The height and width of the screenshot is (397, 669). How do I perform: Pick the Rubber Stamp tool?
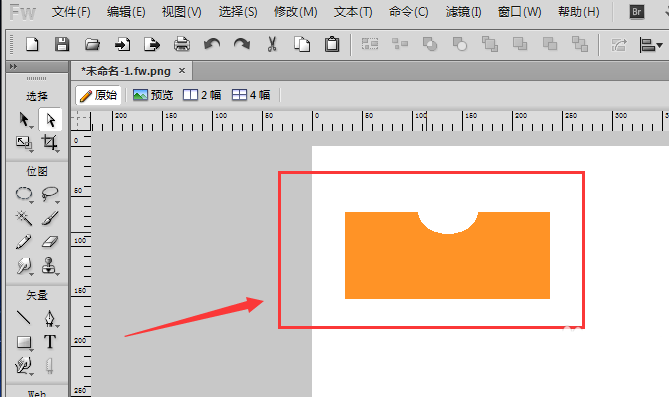(49, 266)
